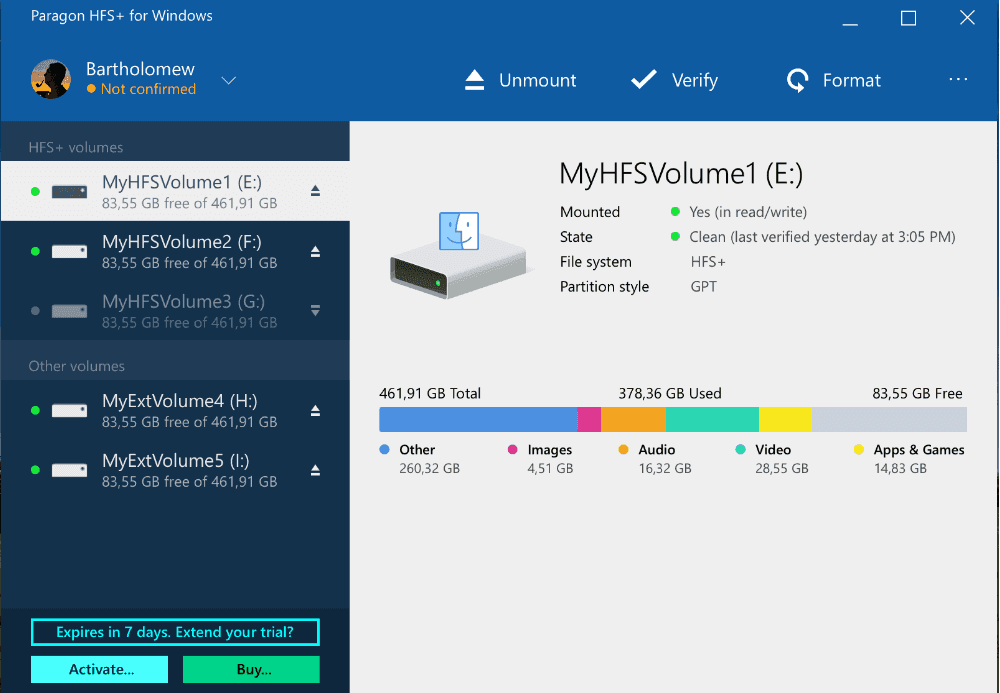Open the more options ellipsis menu
Image resolution: width=1000 pixels, height=693 pixels.
958,79
